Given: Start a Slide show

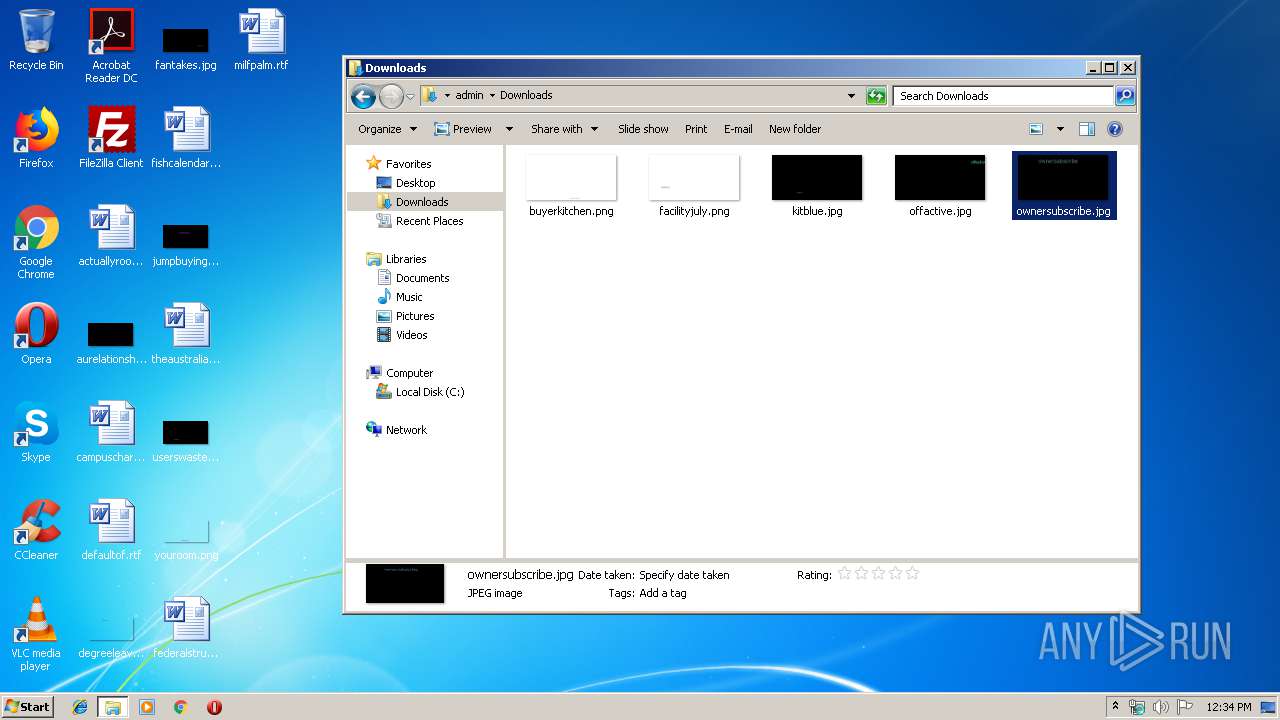Looking at the screenshot, I should pos(643,129).
